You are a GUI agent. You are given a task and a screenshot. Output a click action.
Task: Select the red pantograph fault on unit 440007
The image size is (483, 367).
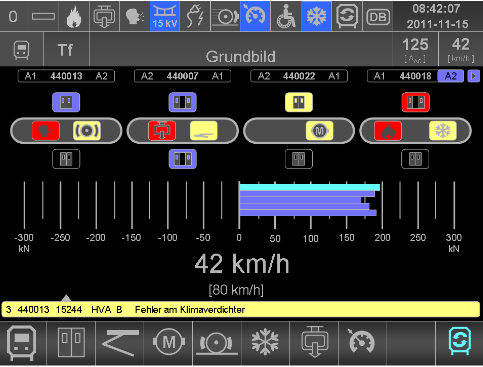(162, 131)
